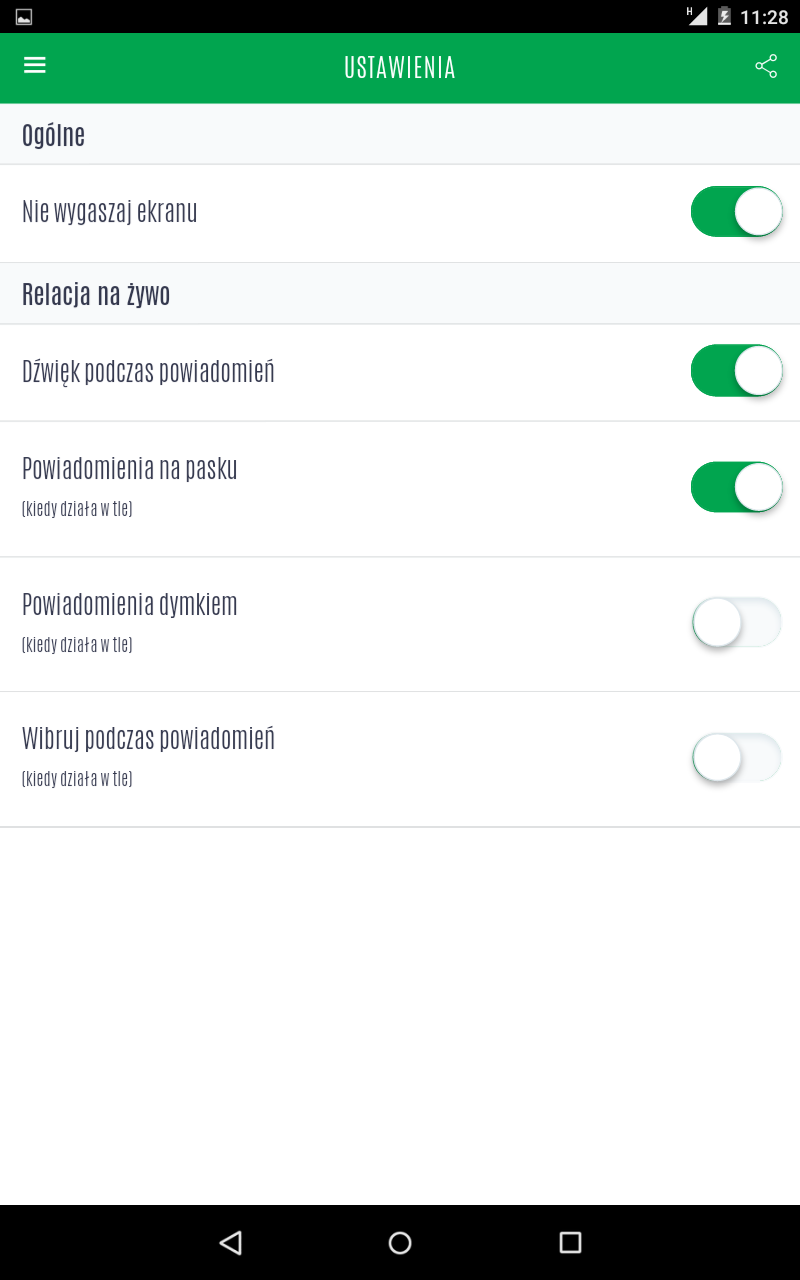Open recent apps square button
Screen dimensions: 800x1280
coord(570,1242)
